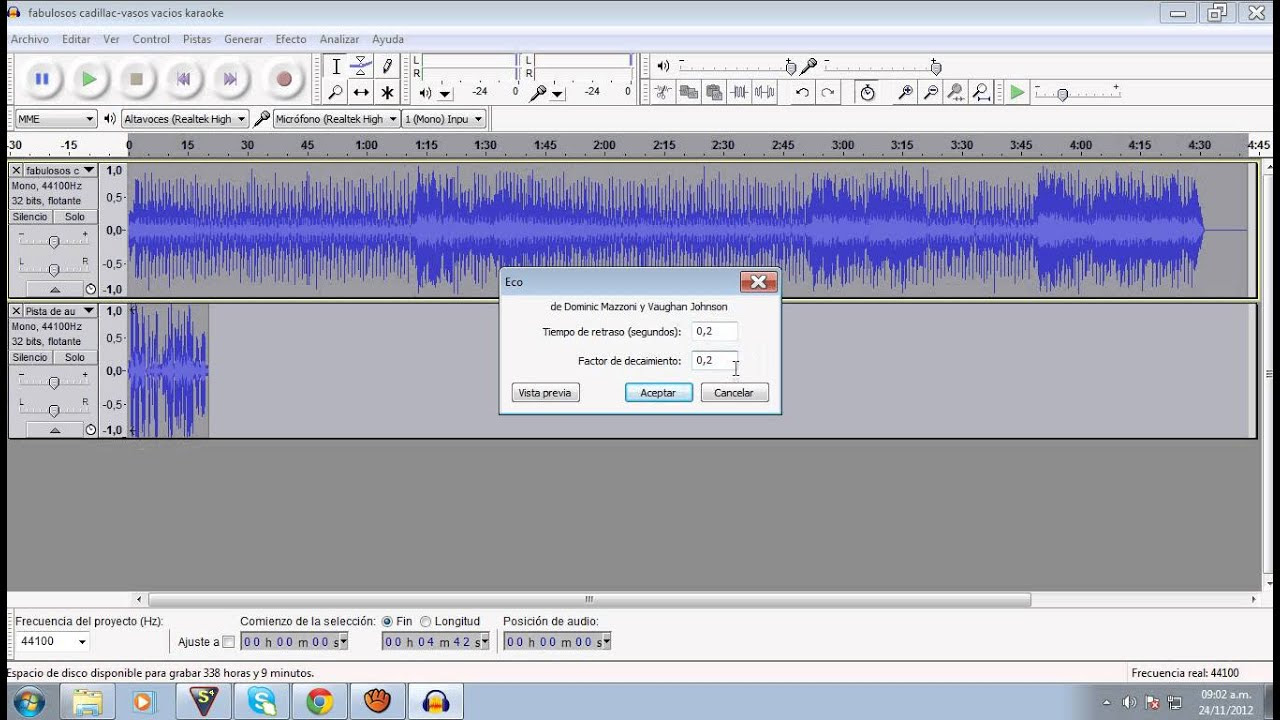The height and width of the screenshot is (720, 1280).
Task: Start recording with the red Record button
Action: (284, 79)
